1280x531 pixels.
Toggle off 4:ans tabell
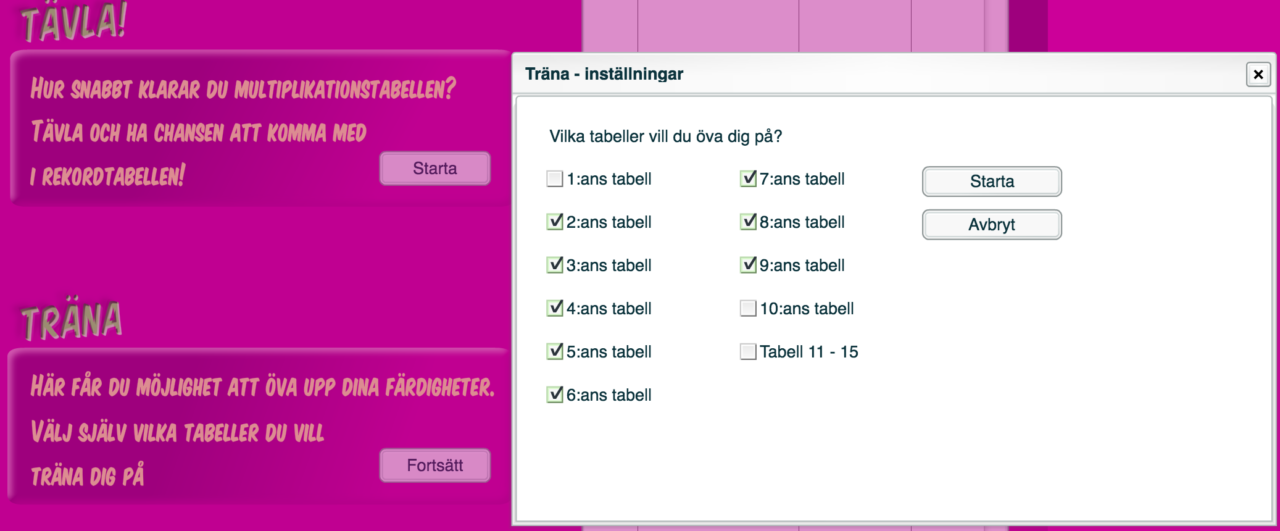554,309
